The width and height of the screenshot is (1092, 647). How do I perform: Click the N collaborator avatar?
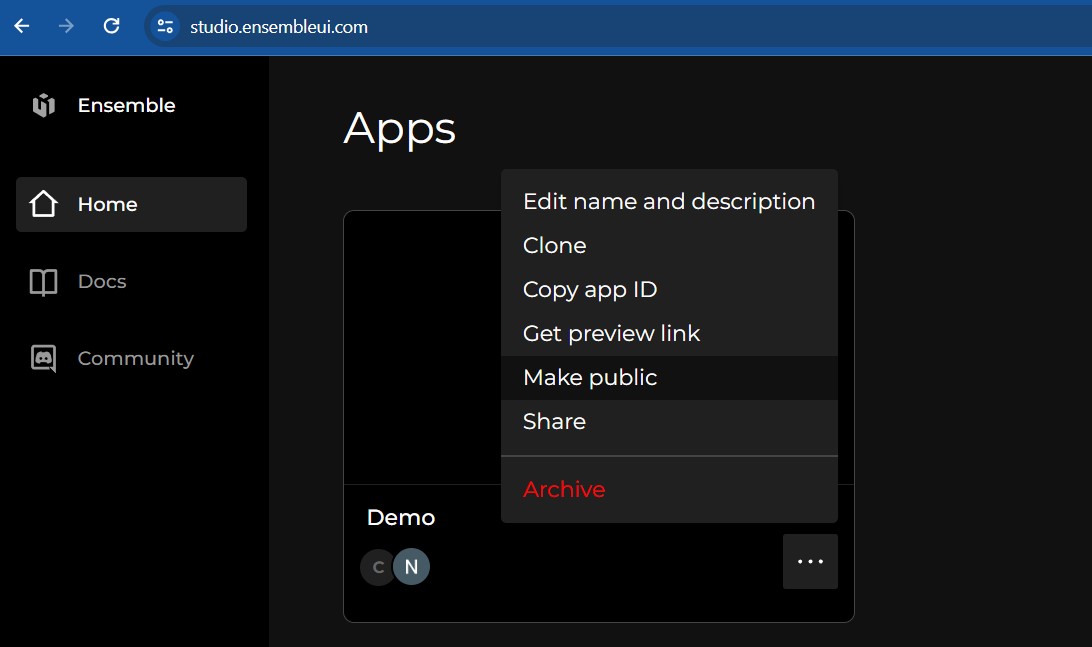[410, 566]
